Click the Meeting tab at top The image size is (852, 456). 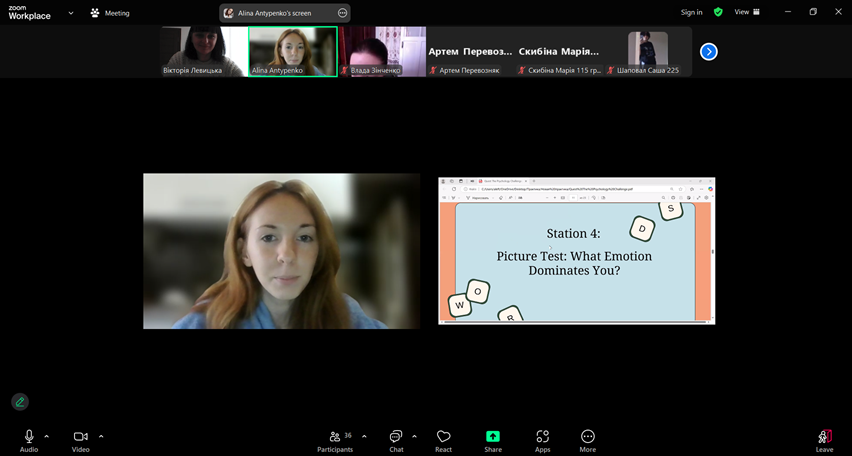[x=110, y=13]
